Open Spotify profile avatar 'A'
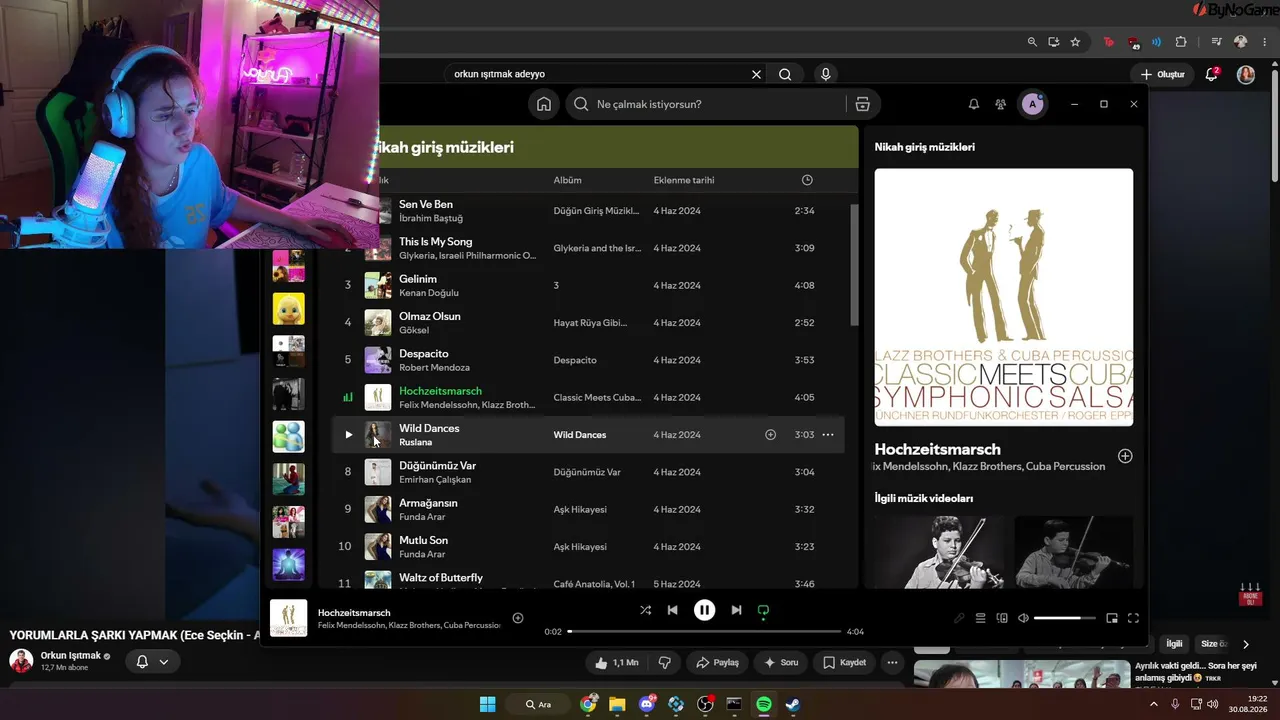Screen dimensions: 1280x720 point(1033,104)
